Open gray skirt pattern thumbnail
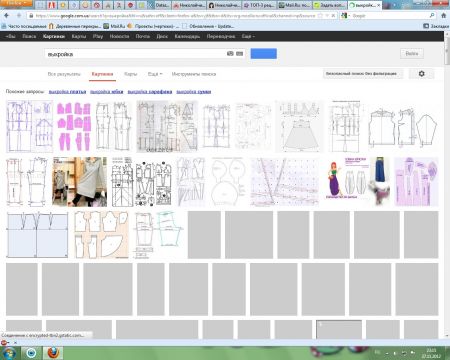 (x=300, y=127)
